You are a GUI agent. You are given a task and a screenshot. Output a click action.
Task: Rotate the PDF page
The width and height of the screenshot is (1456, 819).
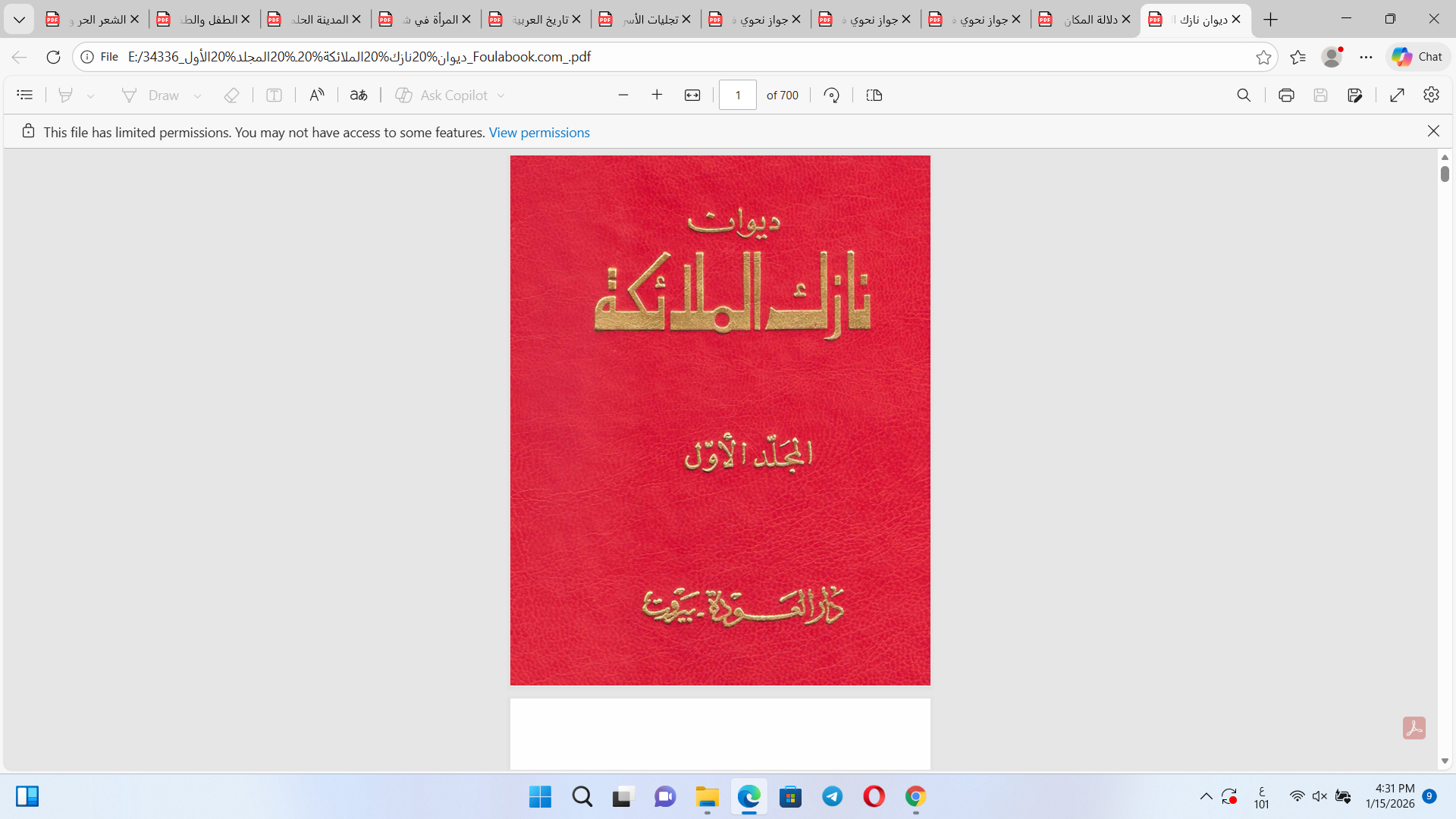[832, 95]
